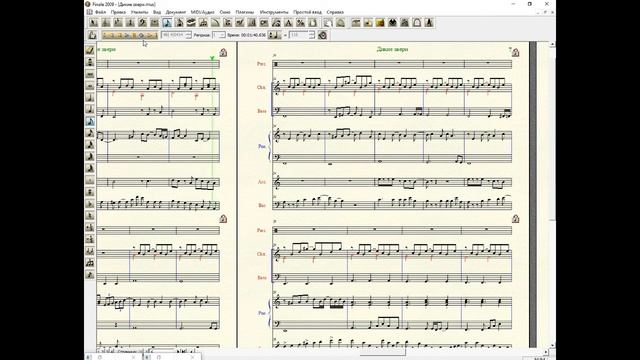The width and height of the screenshot is (640, 360).
Task: Adjust the measure counter stepper arrows
Action: click(188, 35)
